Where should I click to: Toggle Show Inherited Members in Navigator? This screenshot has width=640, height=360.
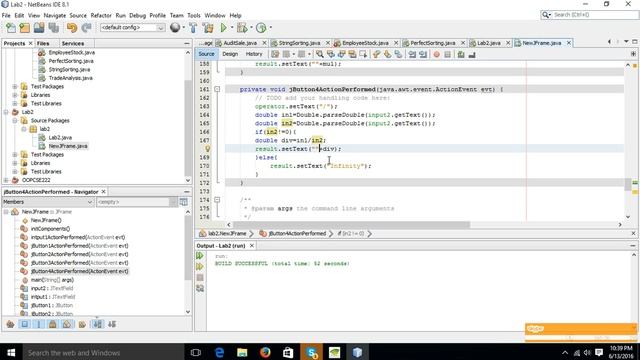pos(11,324)
